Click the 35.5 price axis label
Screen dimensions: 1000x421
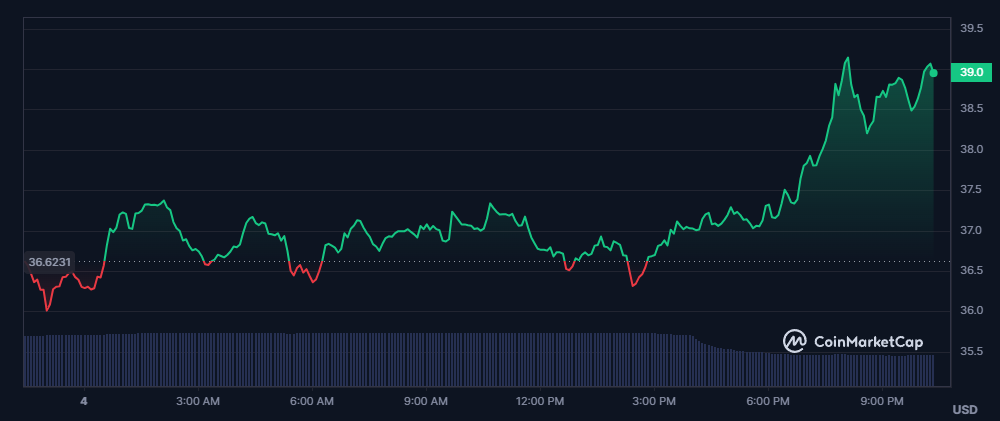971,352
